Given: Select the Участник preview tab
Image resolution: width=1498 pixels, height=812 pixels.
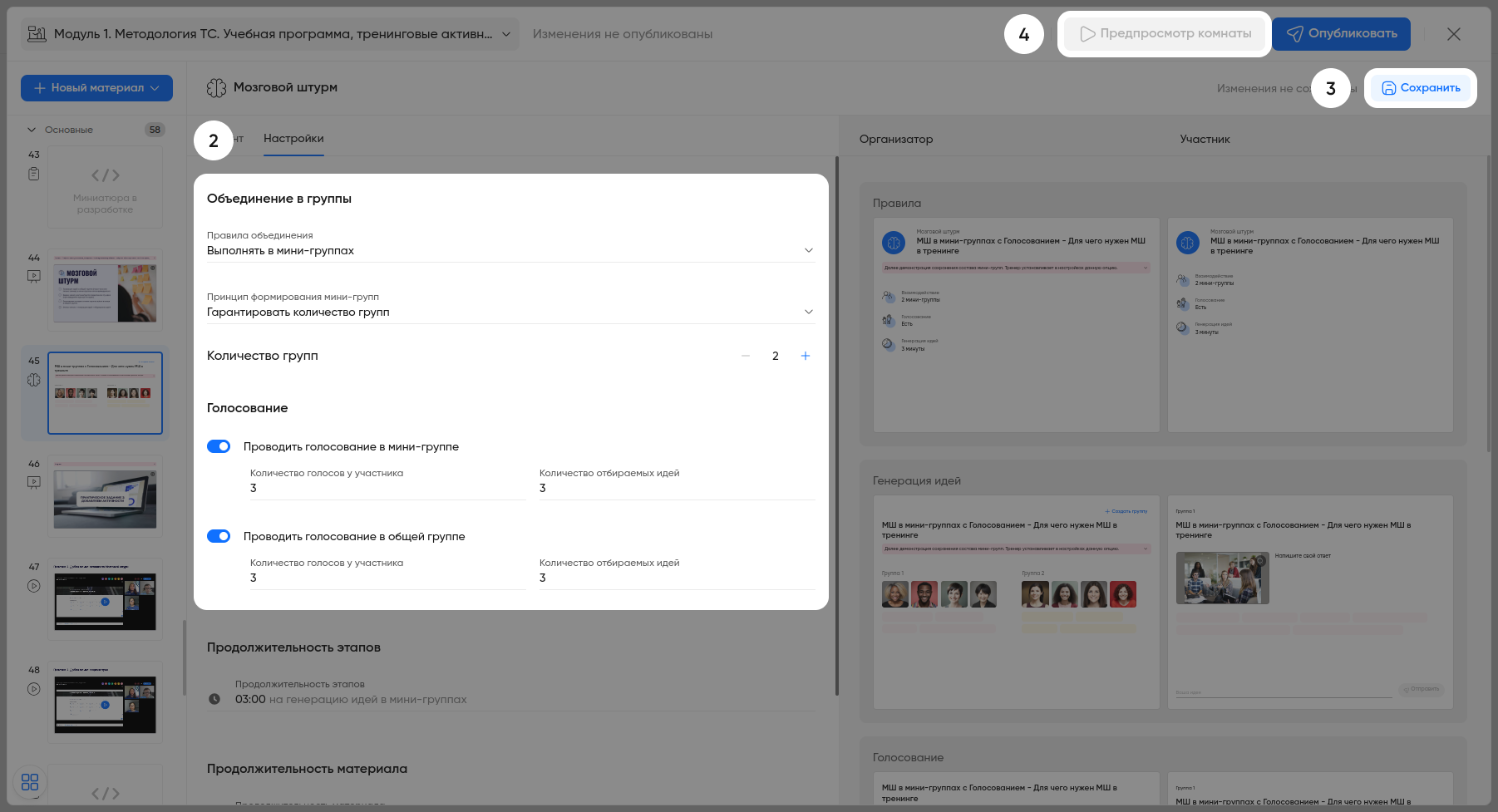Looking at the screenshot, I should click(1205, 139).
